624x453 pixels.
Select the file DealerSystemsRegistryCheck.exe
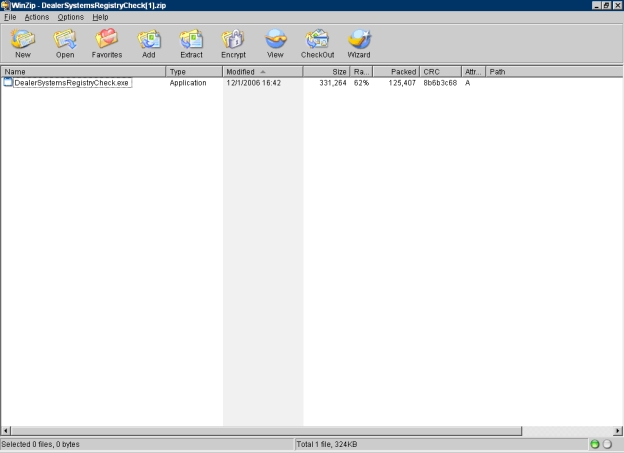pos(72,83)
